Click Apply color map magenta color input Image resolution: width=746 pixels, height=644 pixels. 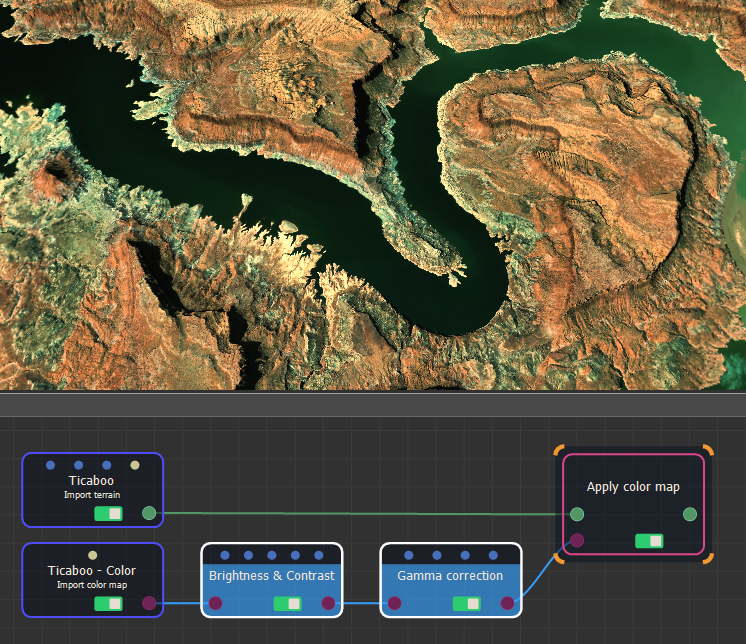tap(577, 541)
